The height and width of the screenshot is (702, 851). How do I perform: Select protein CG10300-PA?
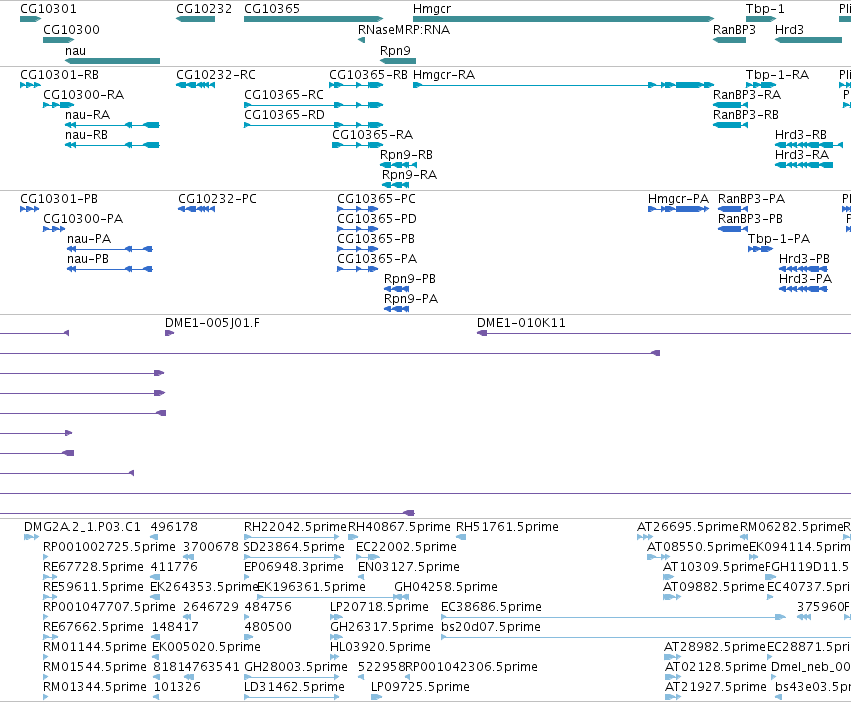point(83,219)
